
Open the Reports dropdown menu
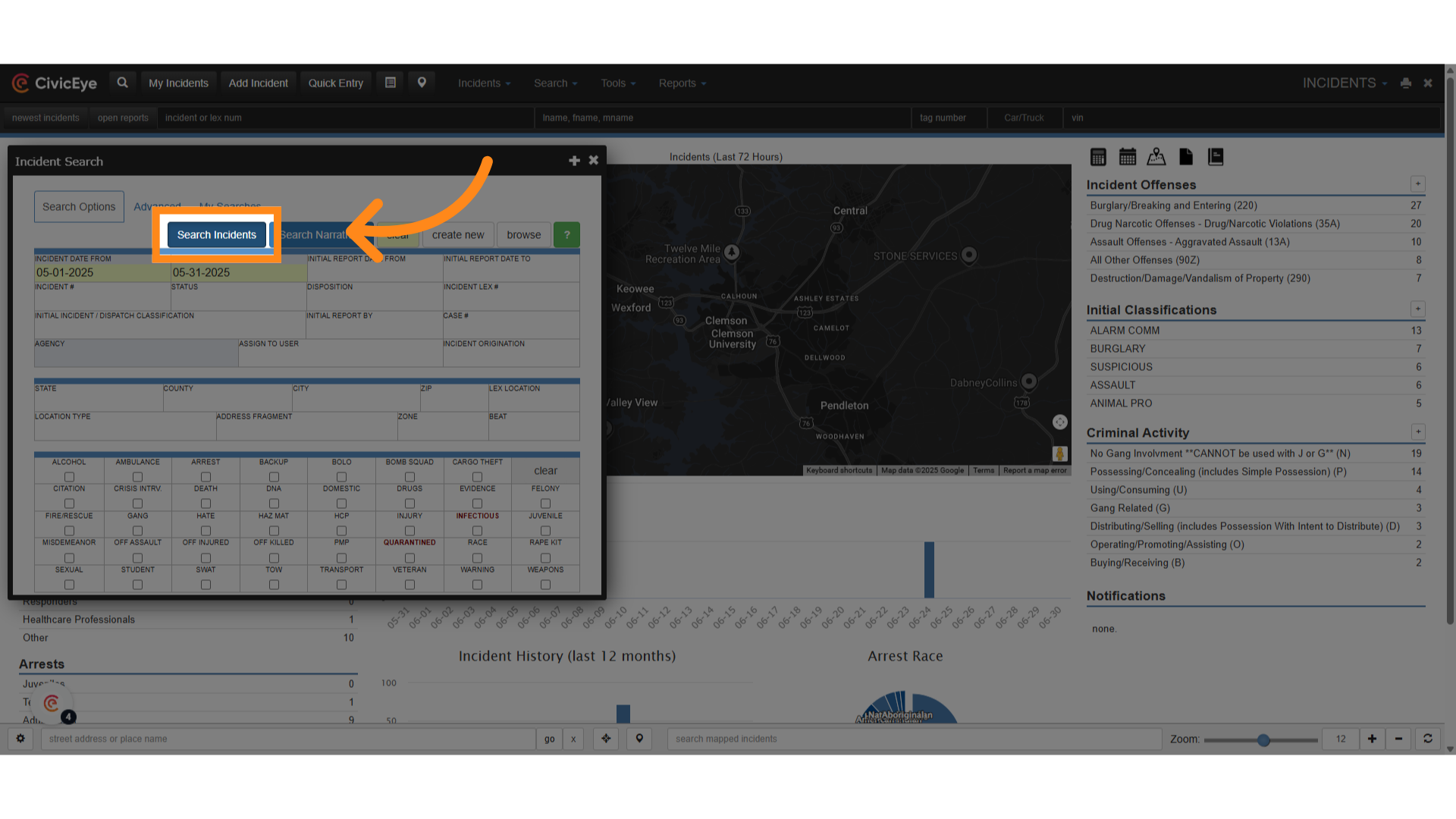682,83
